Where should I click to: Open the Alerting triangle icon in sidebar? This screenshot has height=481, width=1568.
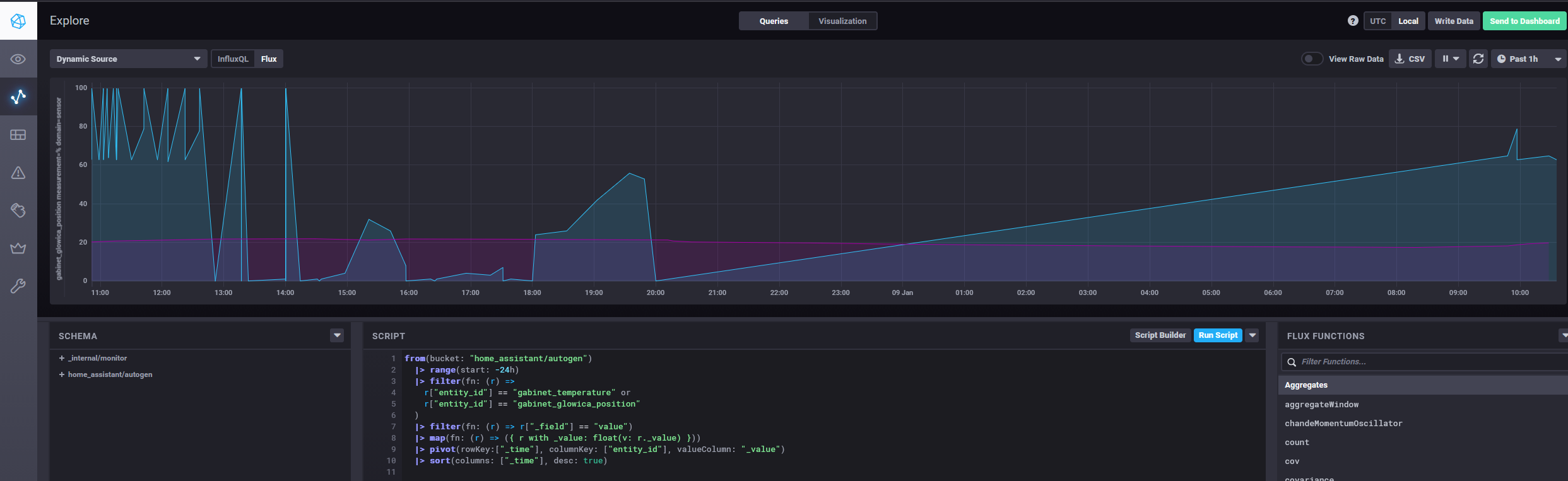point(18,173)
